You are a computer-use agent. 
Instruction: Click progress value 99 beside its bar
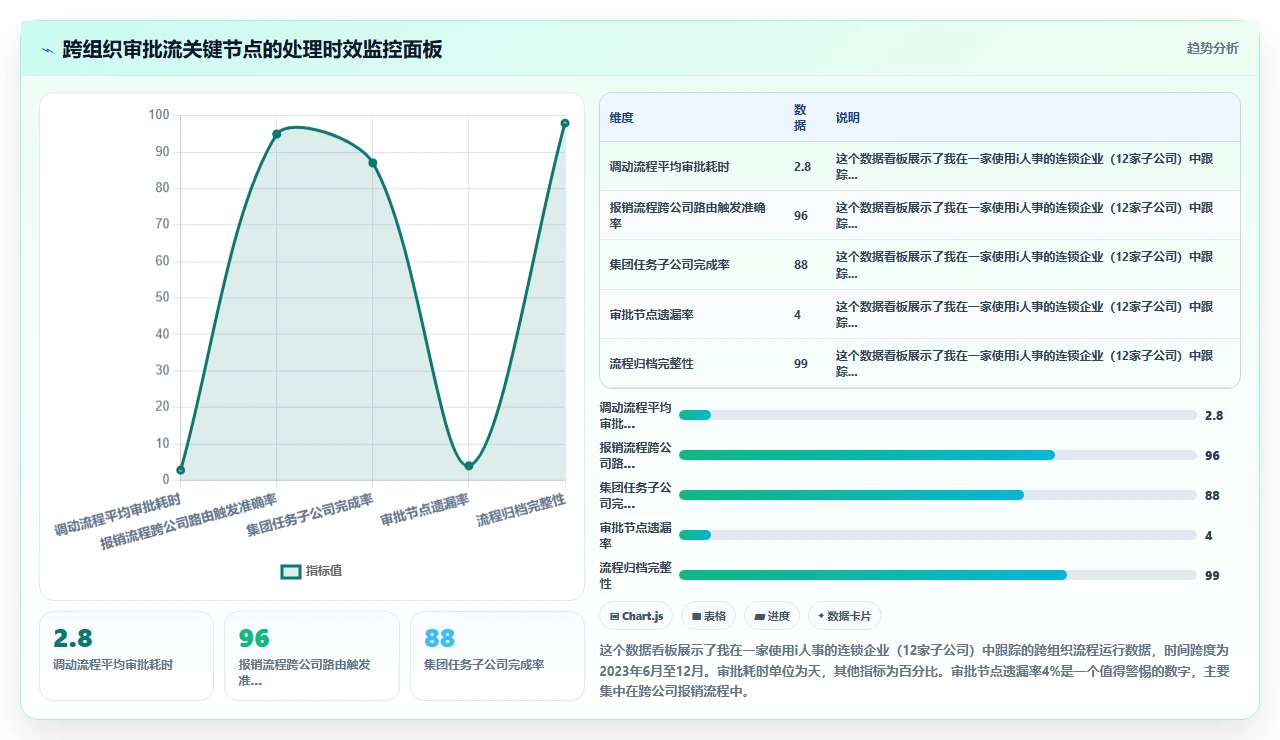click(1212, 576)
